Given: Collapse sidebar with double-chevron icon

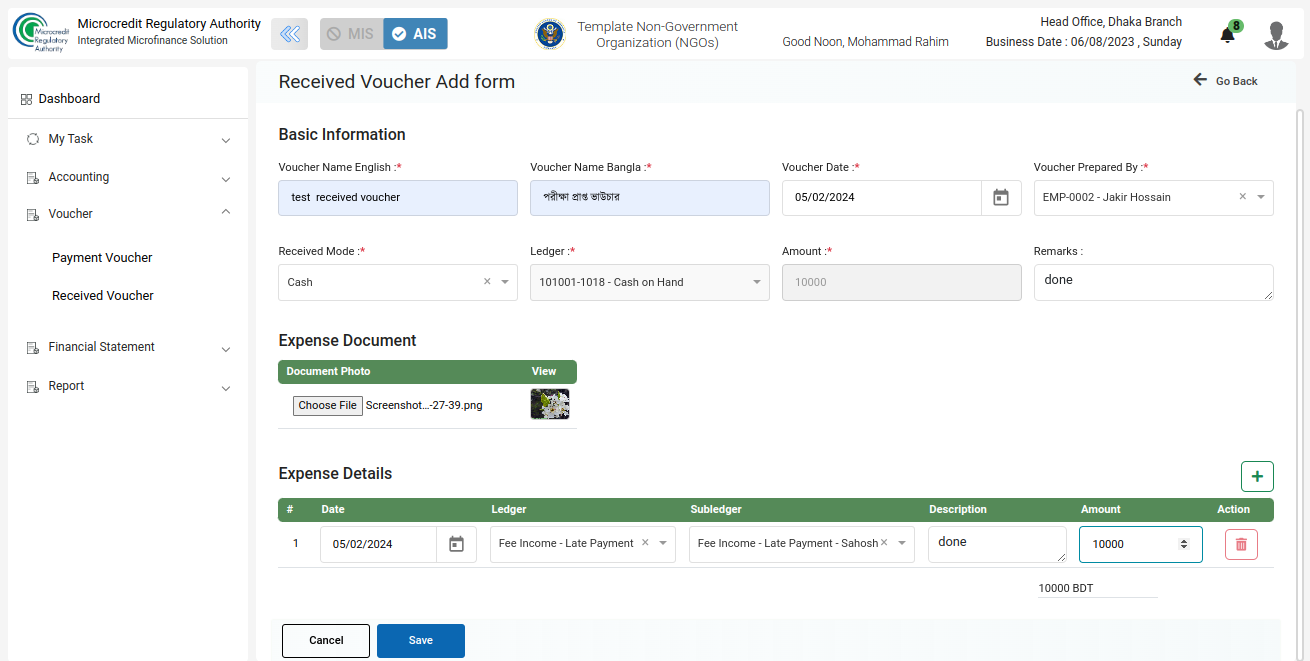Looking at the screenshot, I should click(x=290, y=34).
